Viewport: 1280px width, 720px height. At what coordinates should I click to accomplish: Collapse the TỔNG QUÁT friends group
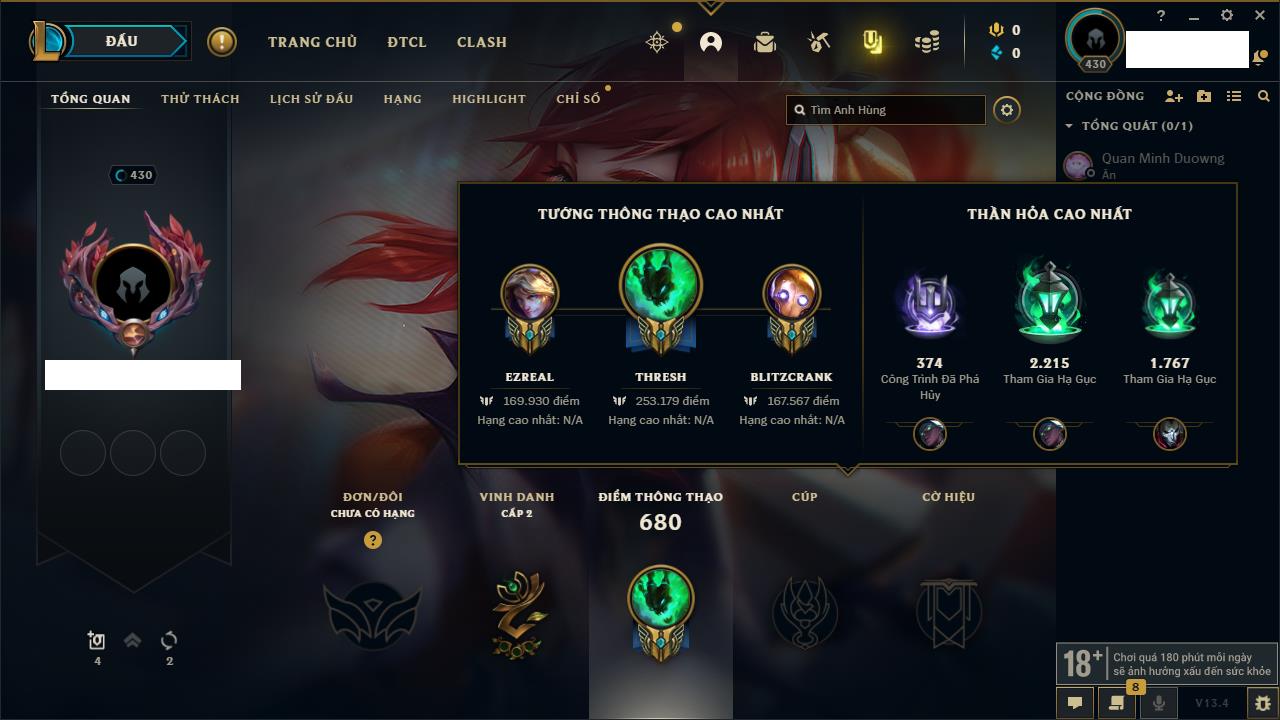1069,126
